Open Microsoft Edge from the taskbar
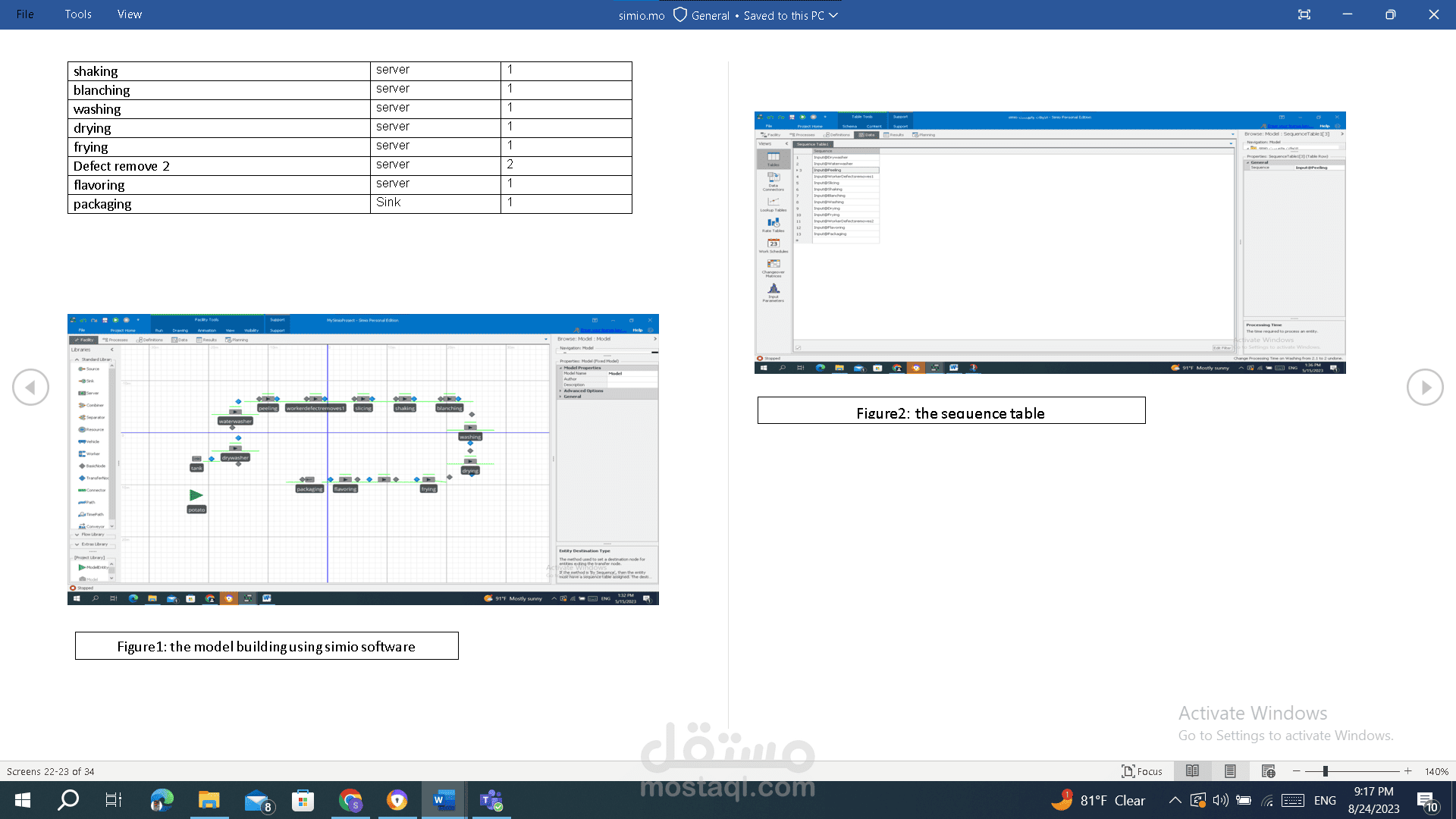 click(x=162, y=800)
